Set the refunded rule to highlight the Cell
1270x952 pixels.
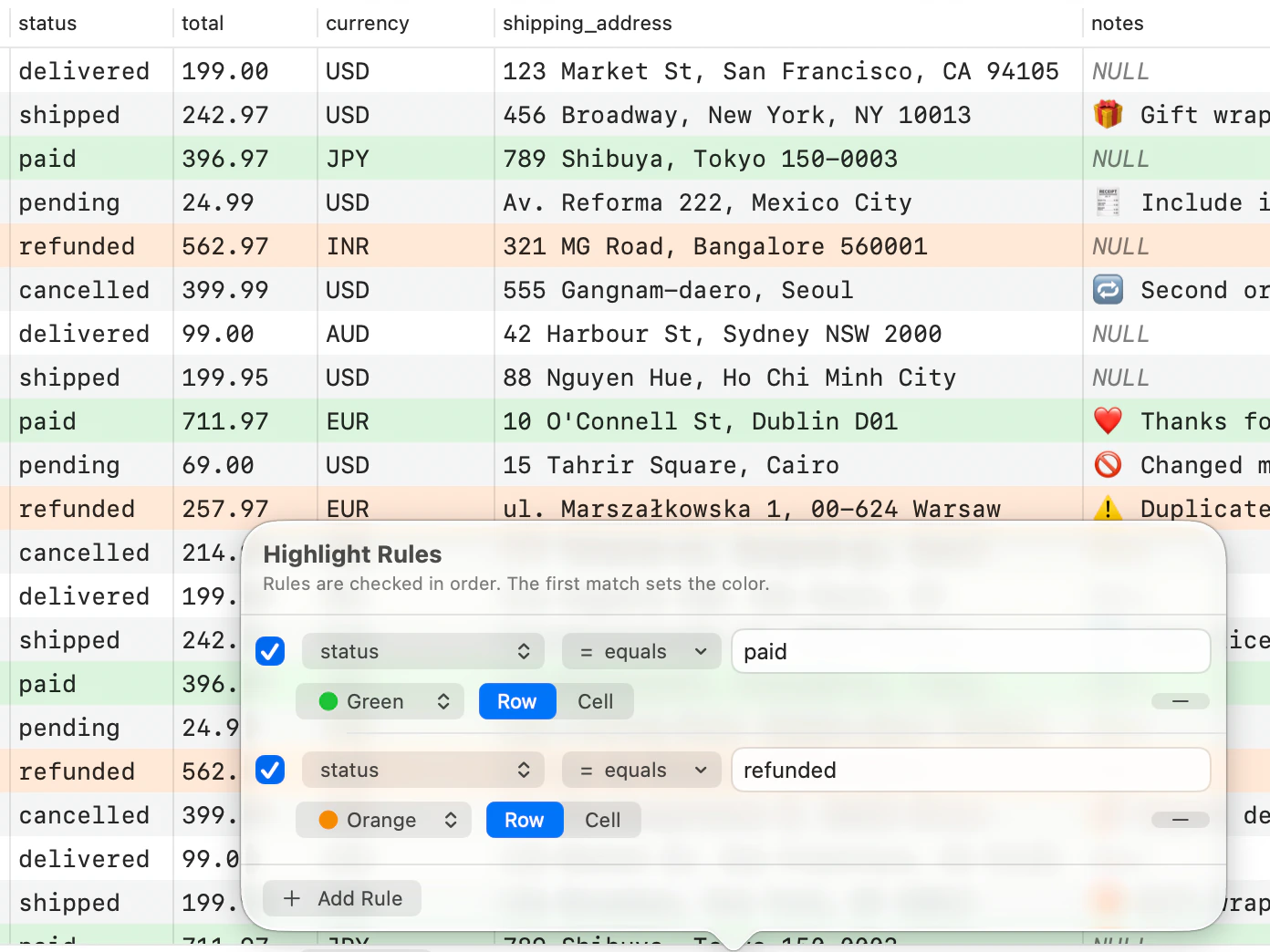point(603,820)
